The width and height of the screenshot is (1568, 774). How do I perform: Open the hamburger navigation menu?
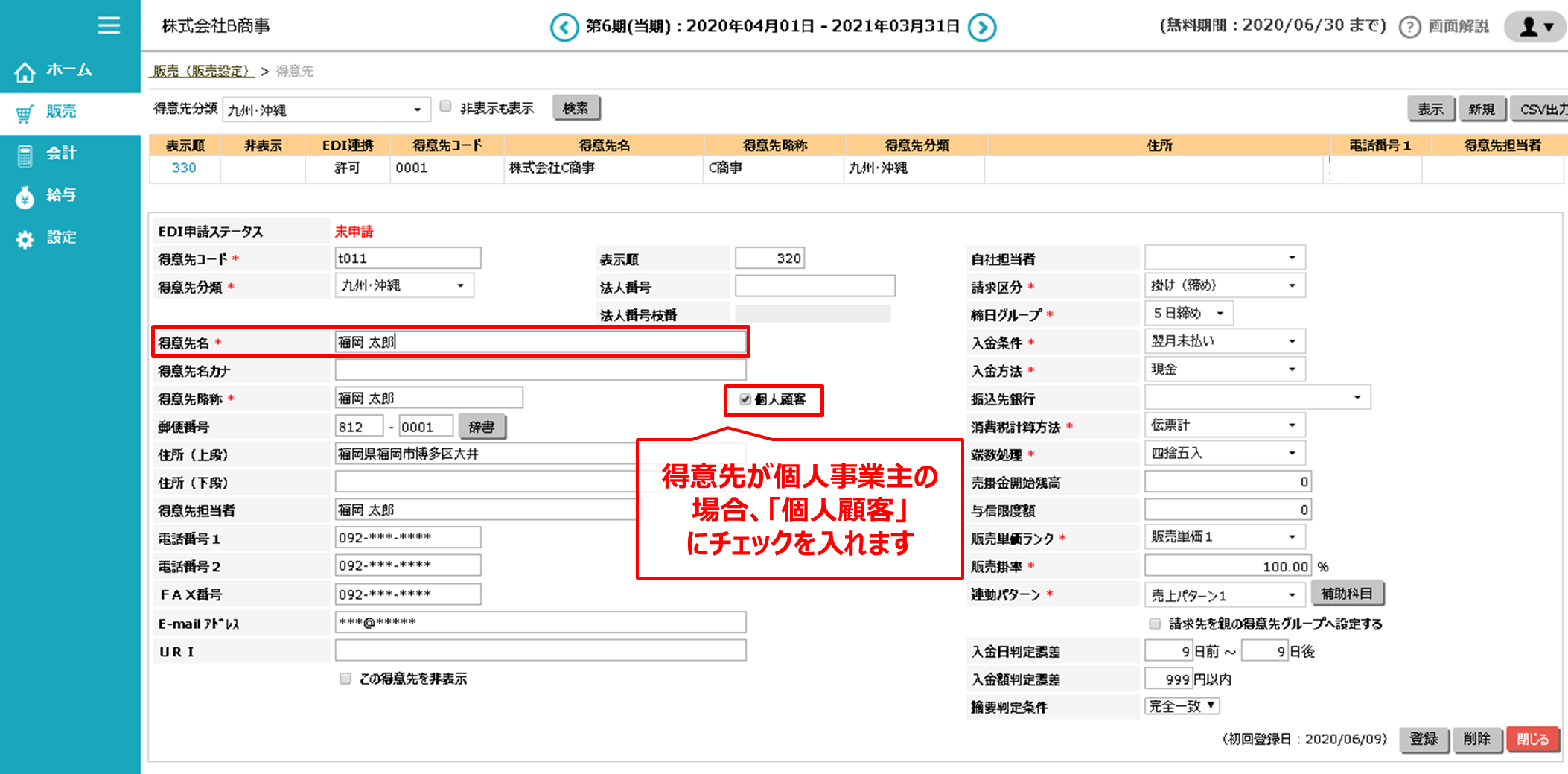pos(108,25)
